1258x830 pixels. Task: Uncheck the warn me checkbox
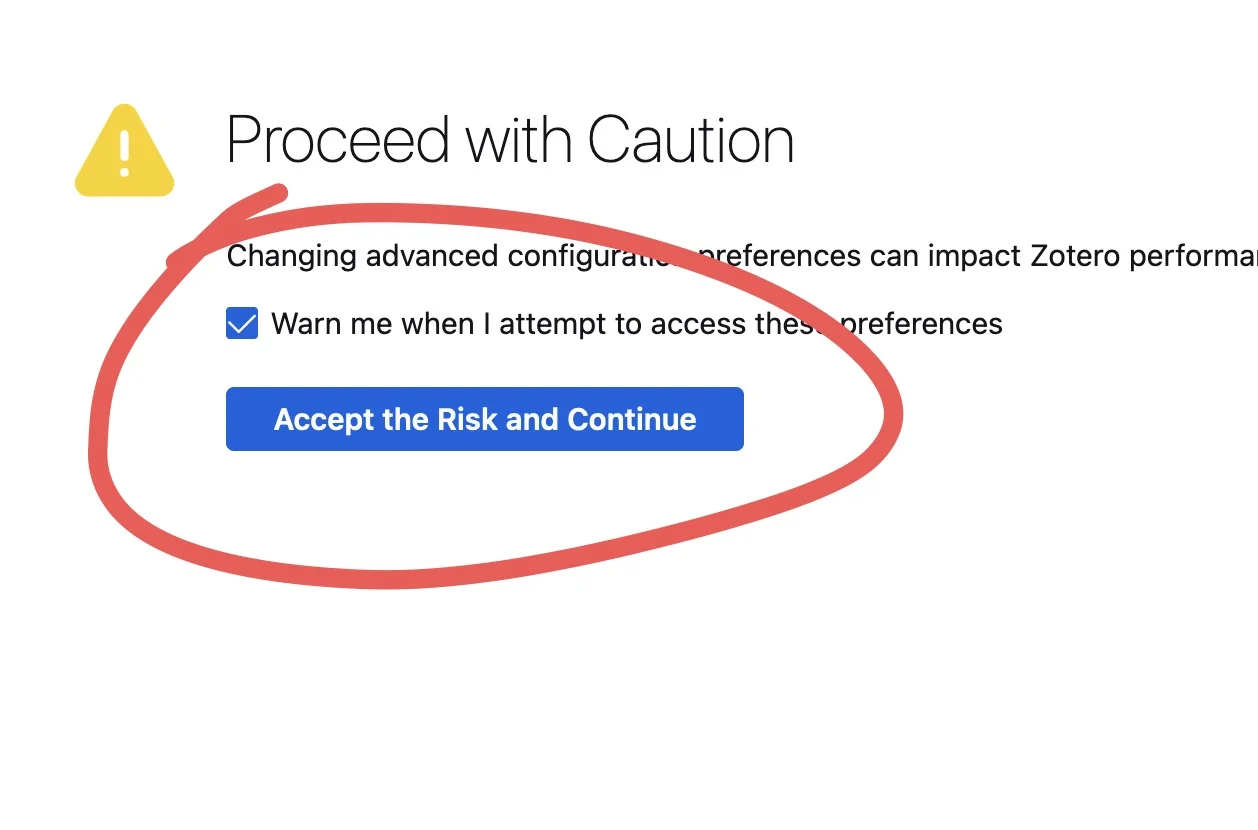[x=242, y=324]
